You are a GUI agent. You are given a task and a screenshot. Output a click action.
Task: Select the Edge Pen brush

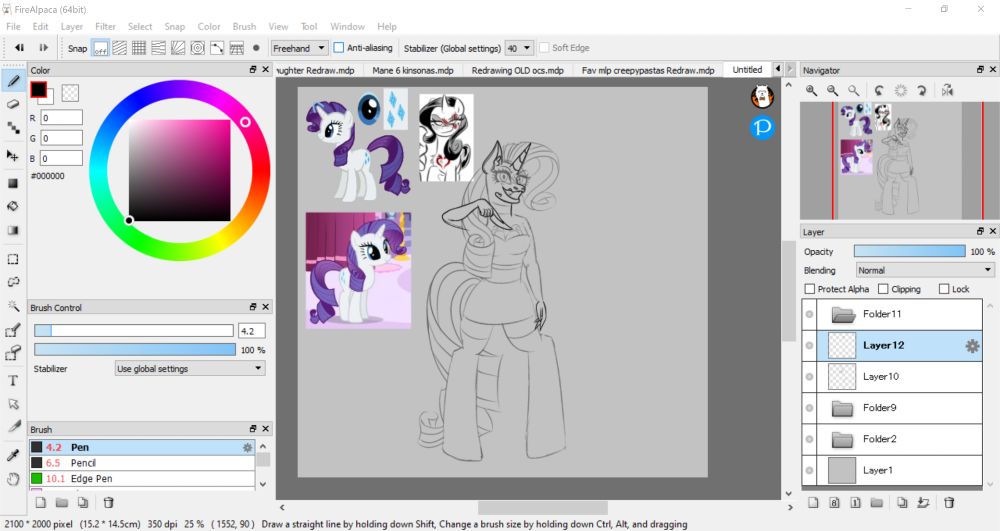pos(142,479)
